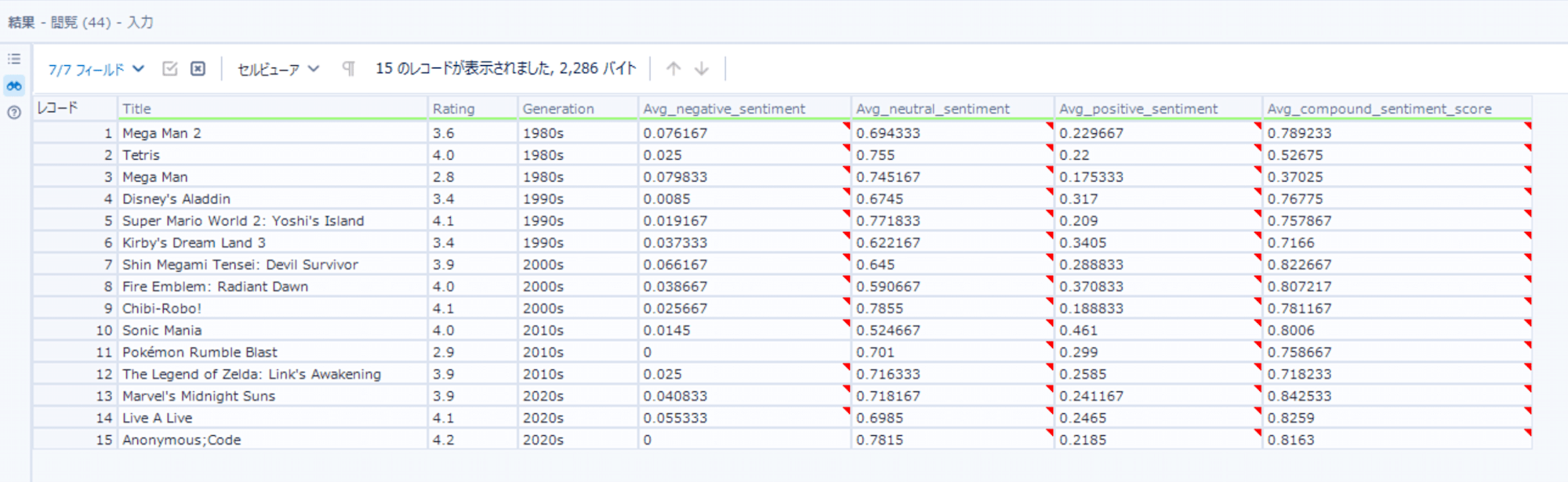The width and height of the screenshot is (1568, 482).
Task: Click the Avg_negative_sentiment column header
Action: pyautogui.click(x=746, y=109)
